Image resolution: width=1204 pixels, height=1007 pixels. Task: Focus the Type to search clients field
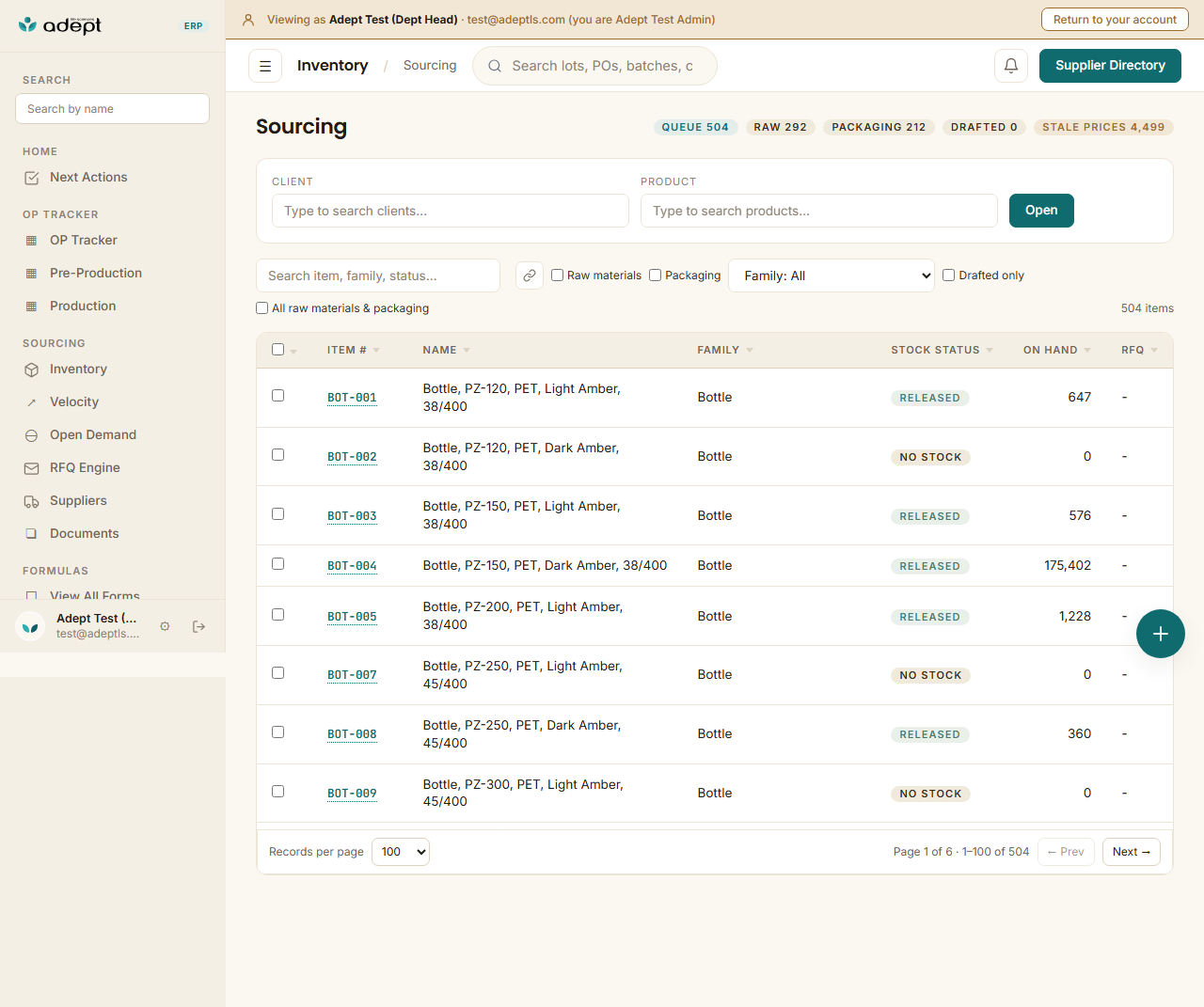coord(451,211)
